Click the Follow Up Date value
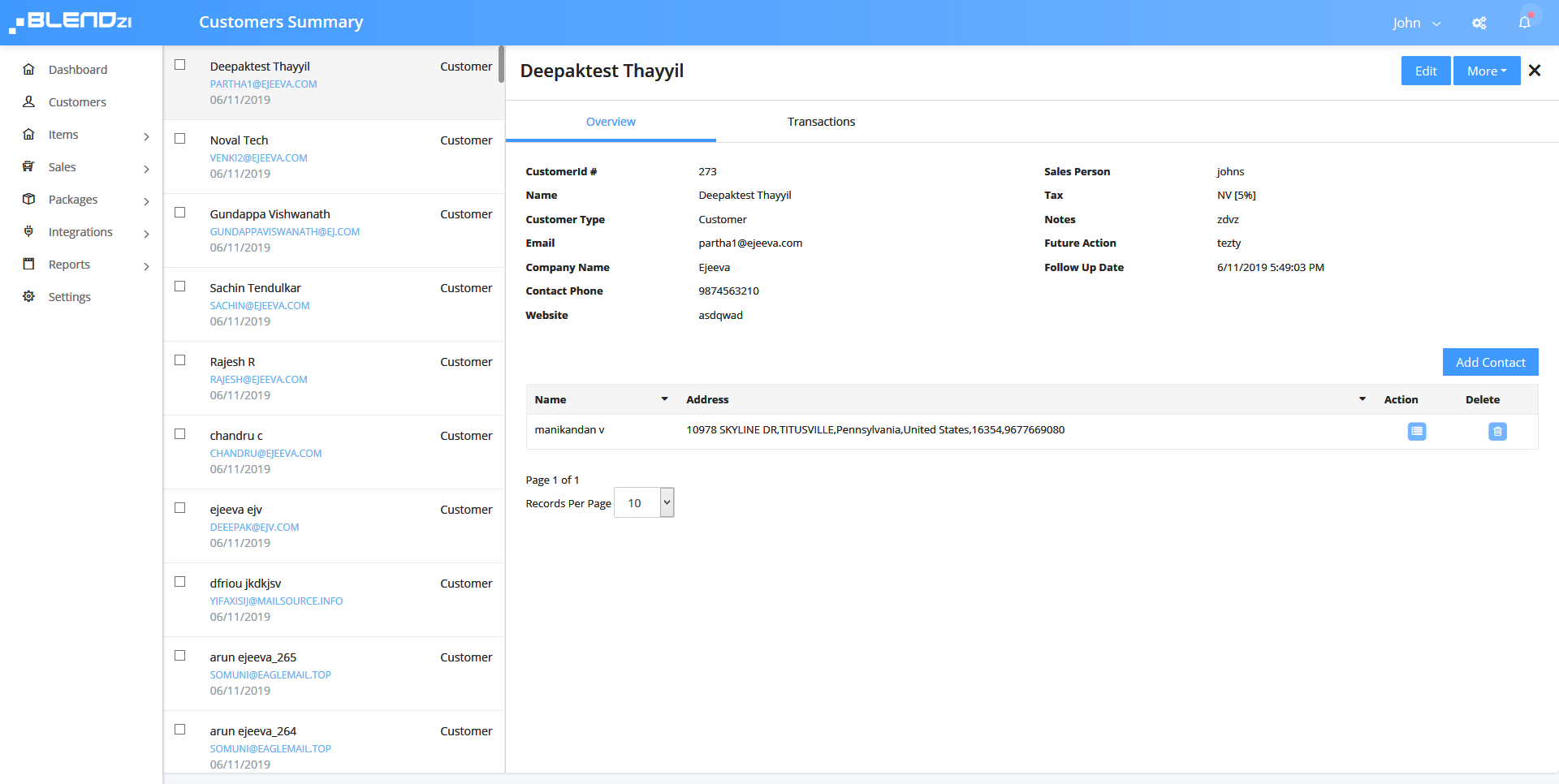The image size is (1559, 784). (1270, 267)
